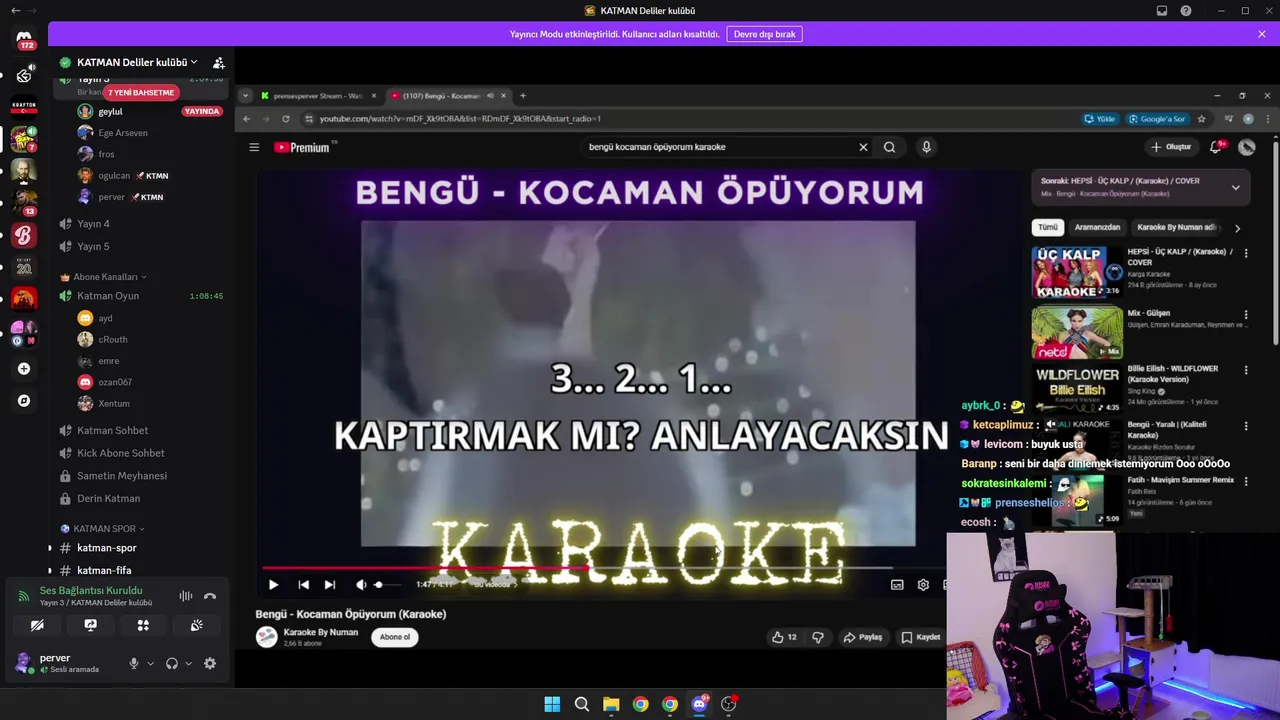1280x720 pixels.
Task: Go to previous video in player
Action: point(303,585)
